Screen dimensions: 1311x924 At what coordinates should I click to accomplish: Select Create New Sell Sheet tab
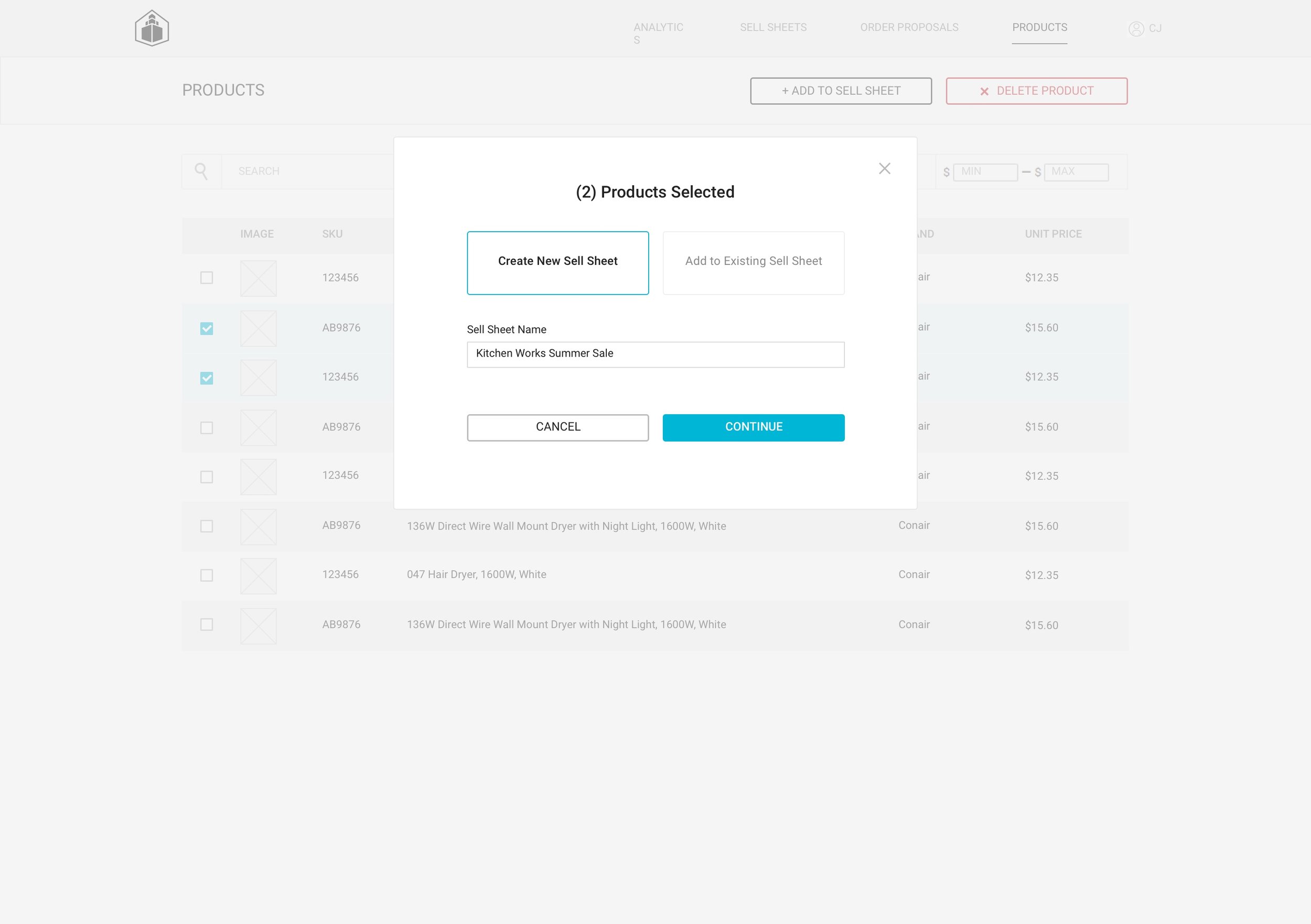pyautogui.click(x=557, y=262)
